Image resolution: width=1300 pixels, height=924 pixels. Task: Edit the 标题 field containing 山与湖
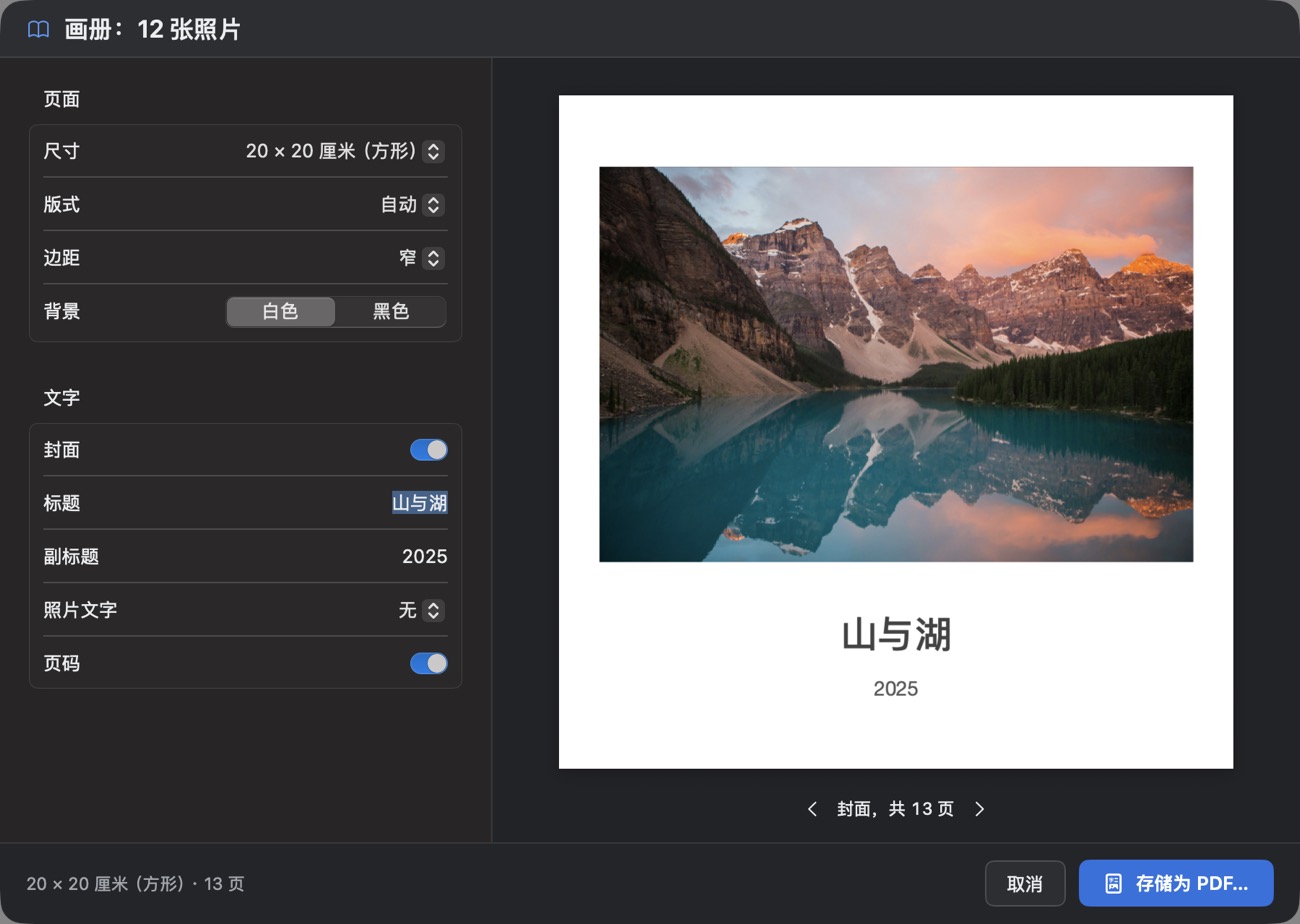tap(419, 503)
